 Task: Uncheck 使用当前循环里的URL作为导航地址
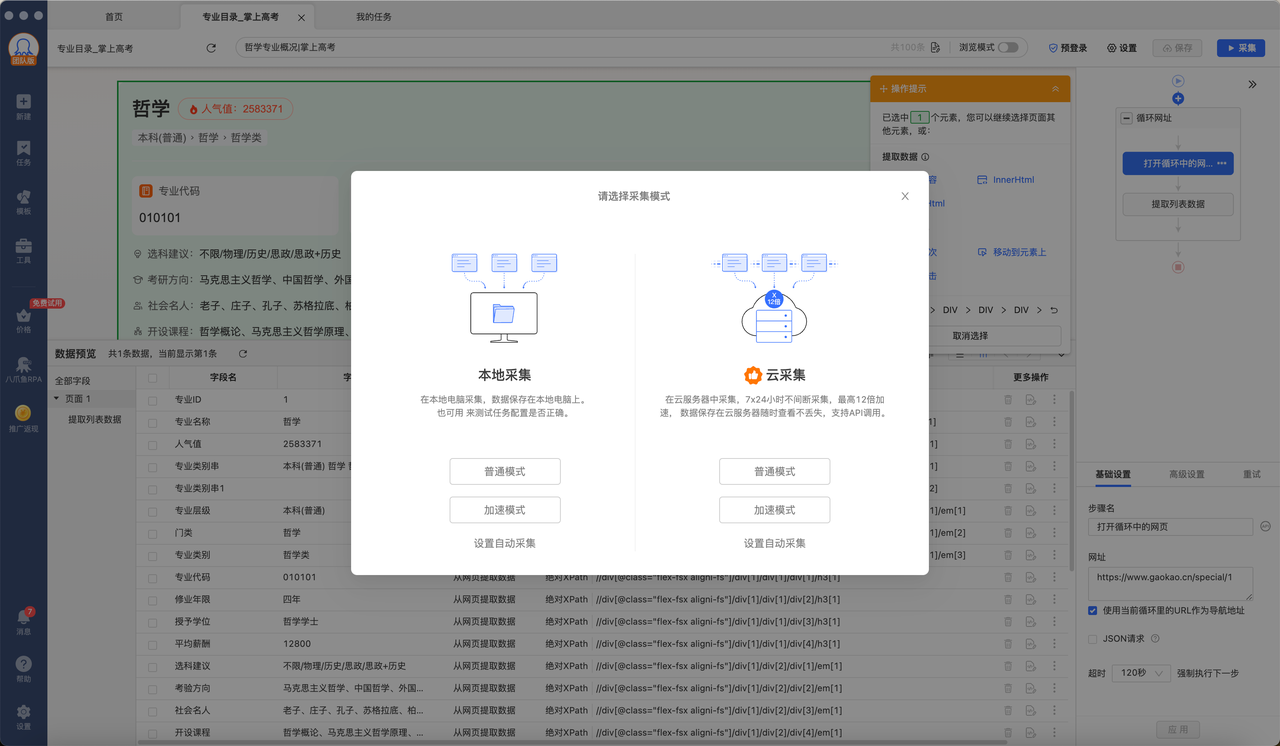click(1093, 611)
